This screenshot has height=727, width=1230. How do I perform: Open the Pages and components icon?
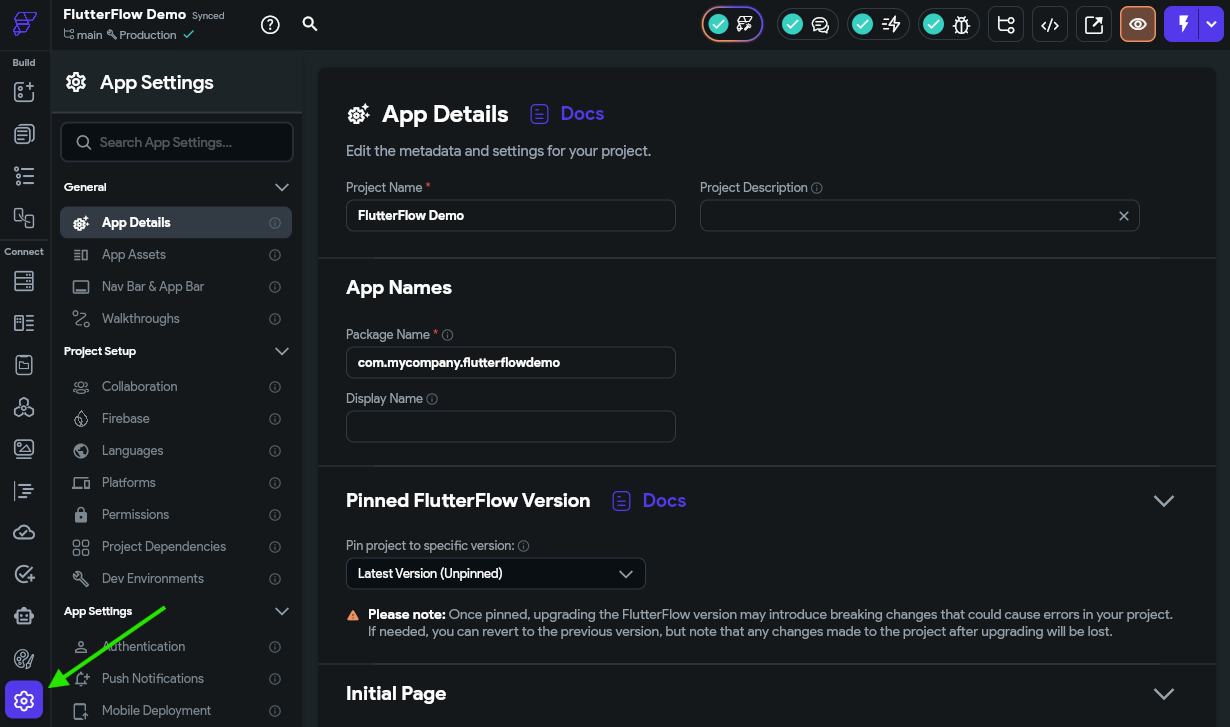[x=24, y=134]
